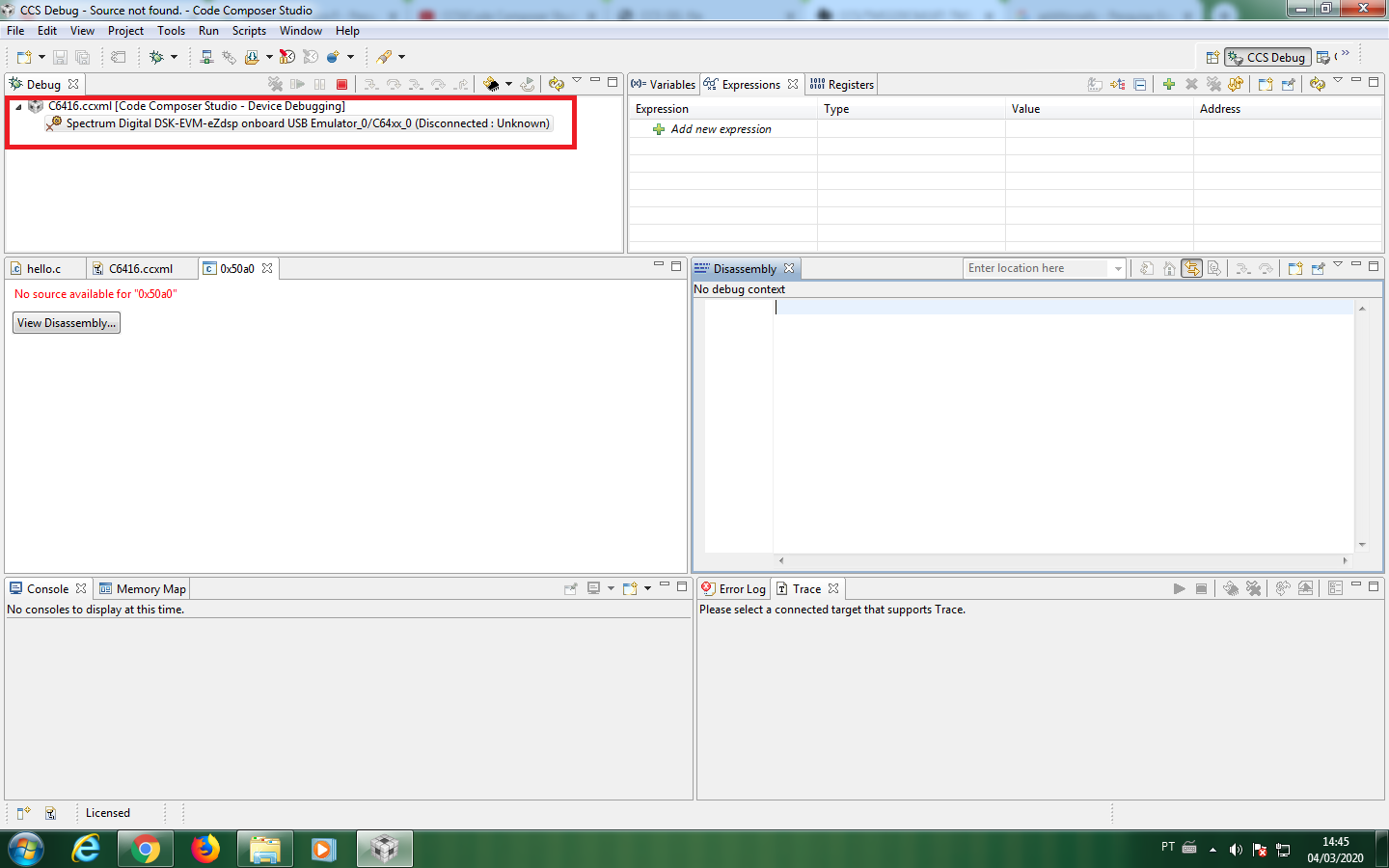Close the 0x50a0 editor tab
This screenshot has height=868, width=1389.
[x=267, y=269]
